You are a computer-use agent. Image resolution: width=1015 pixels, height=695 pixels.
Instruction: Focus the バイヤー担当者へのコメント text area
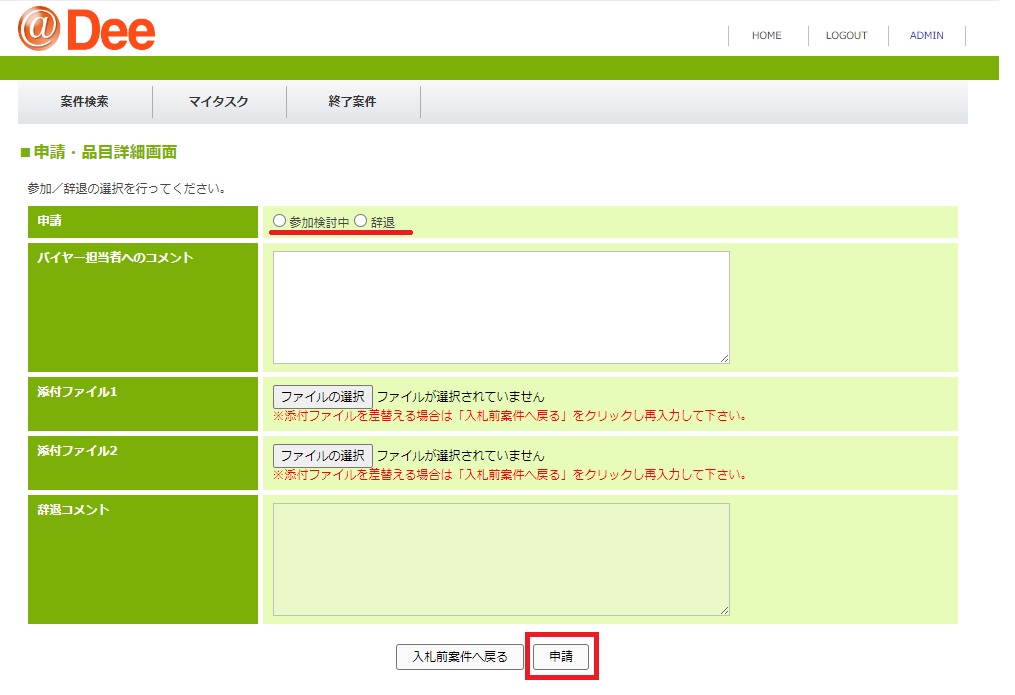tap(501, 307)
